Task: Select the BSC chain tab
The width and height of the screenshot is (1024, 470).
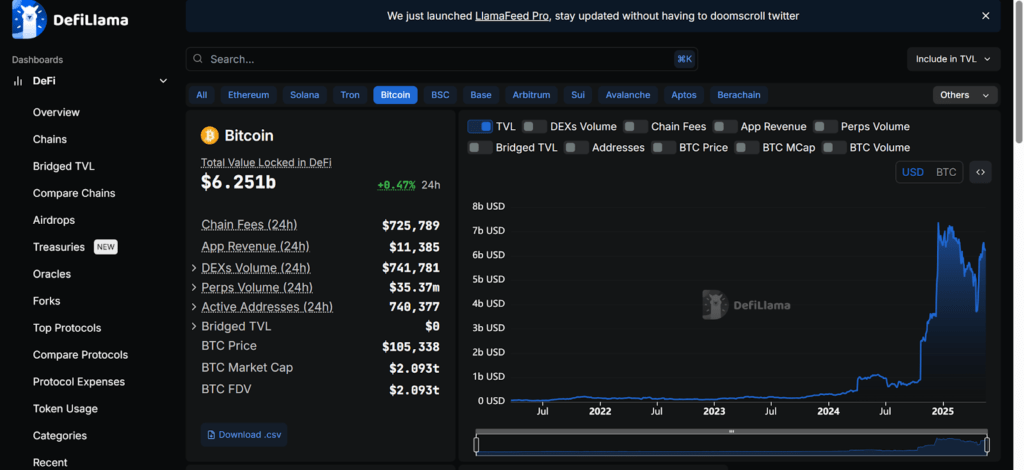Action: 440,95
